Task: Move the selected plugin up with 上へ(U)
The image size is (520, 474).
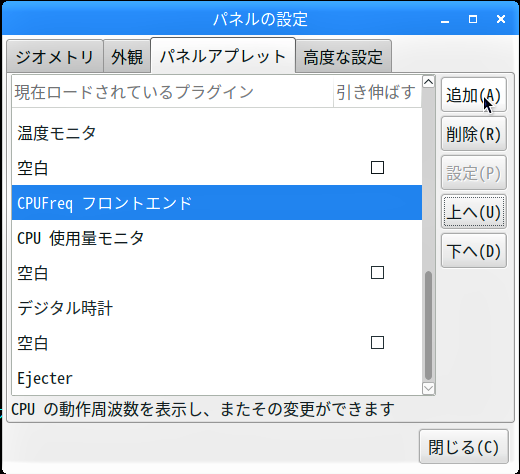Action: (474, 212)
